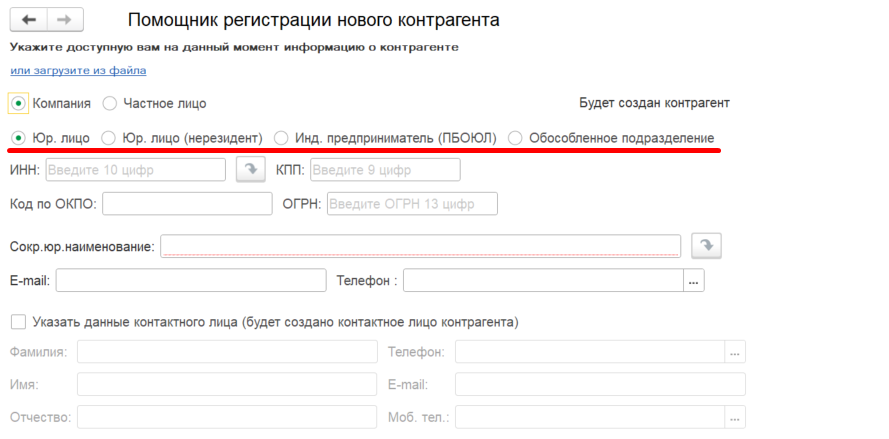
Task: Focus the ИНН input field
Action: tap(136, 170)
